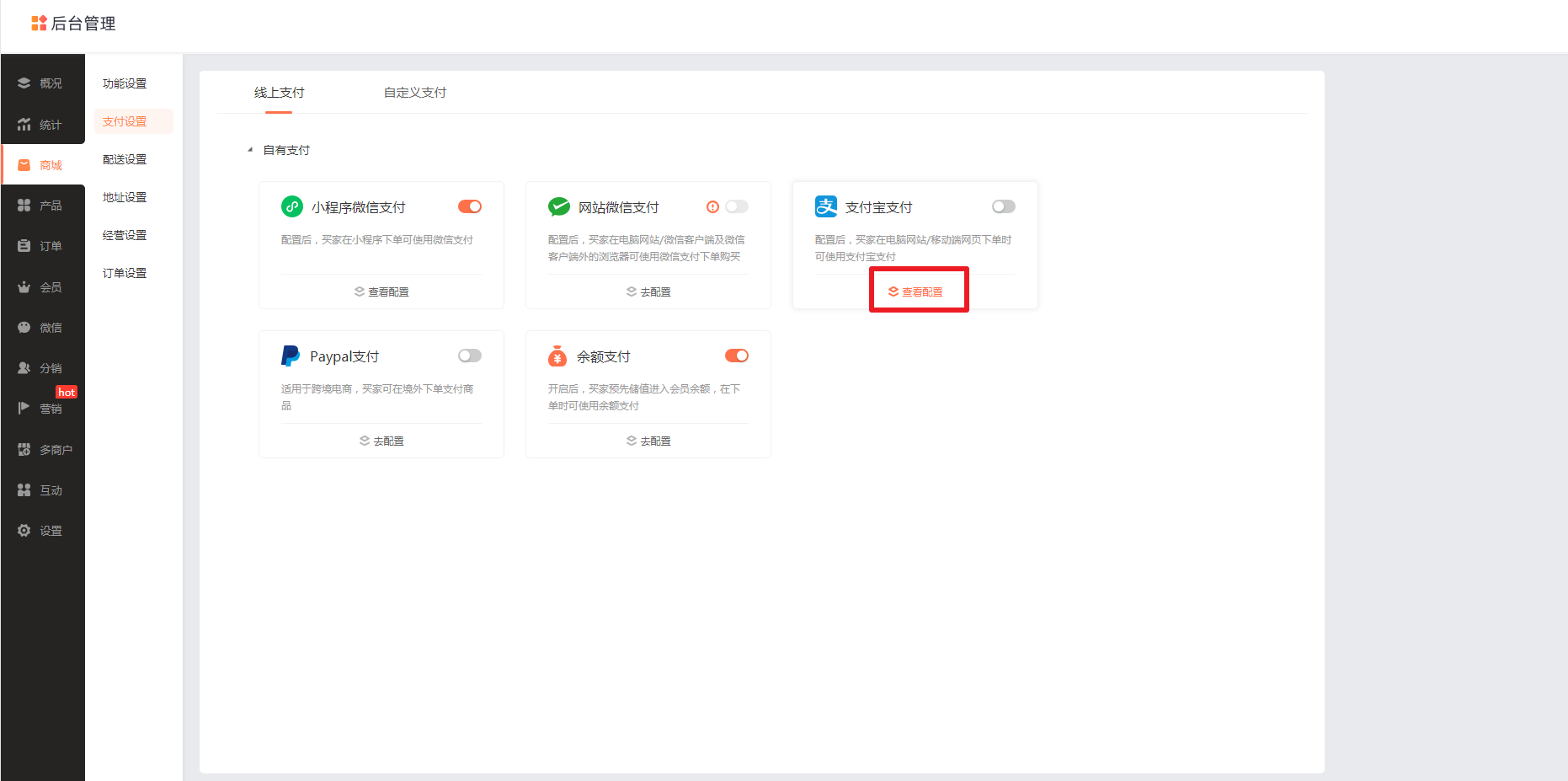Click the 设置 gear icon
1568x781 pixels.
[x=24, y=531]
